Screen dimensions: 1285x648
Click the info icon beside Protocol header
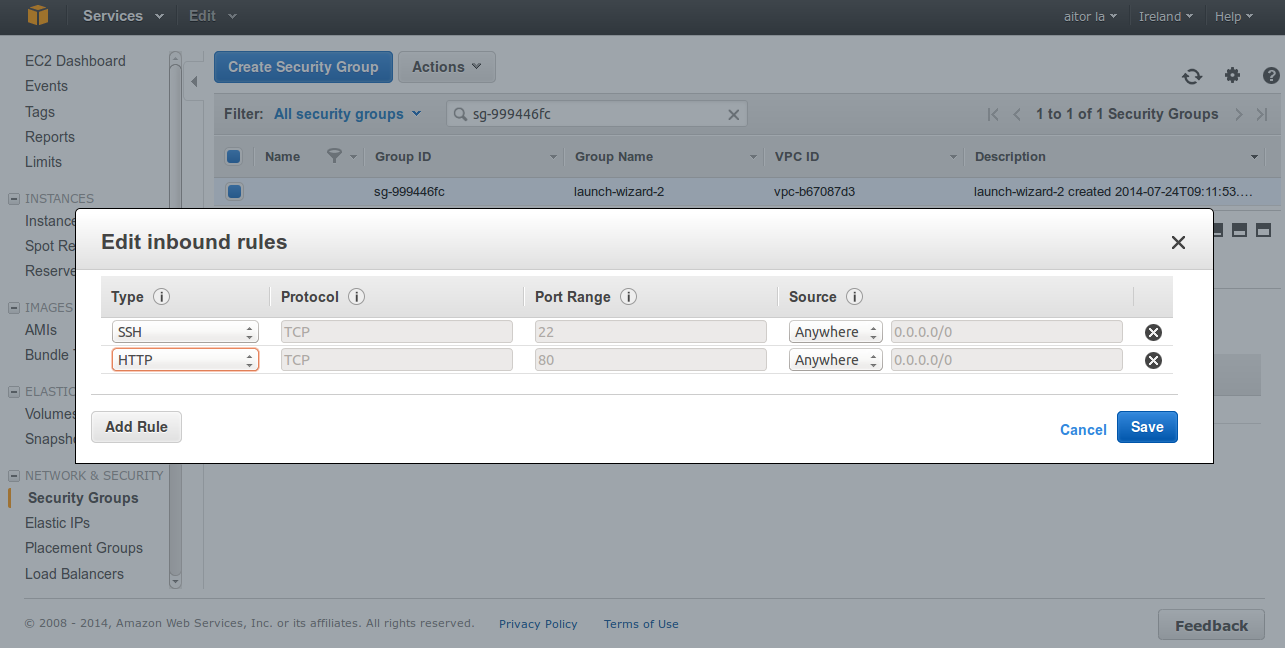356,297
